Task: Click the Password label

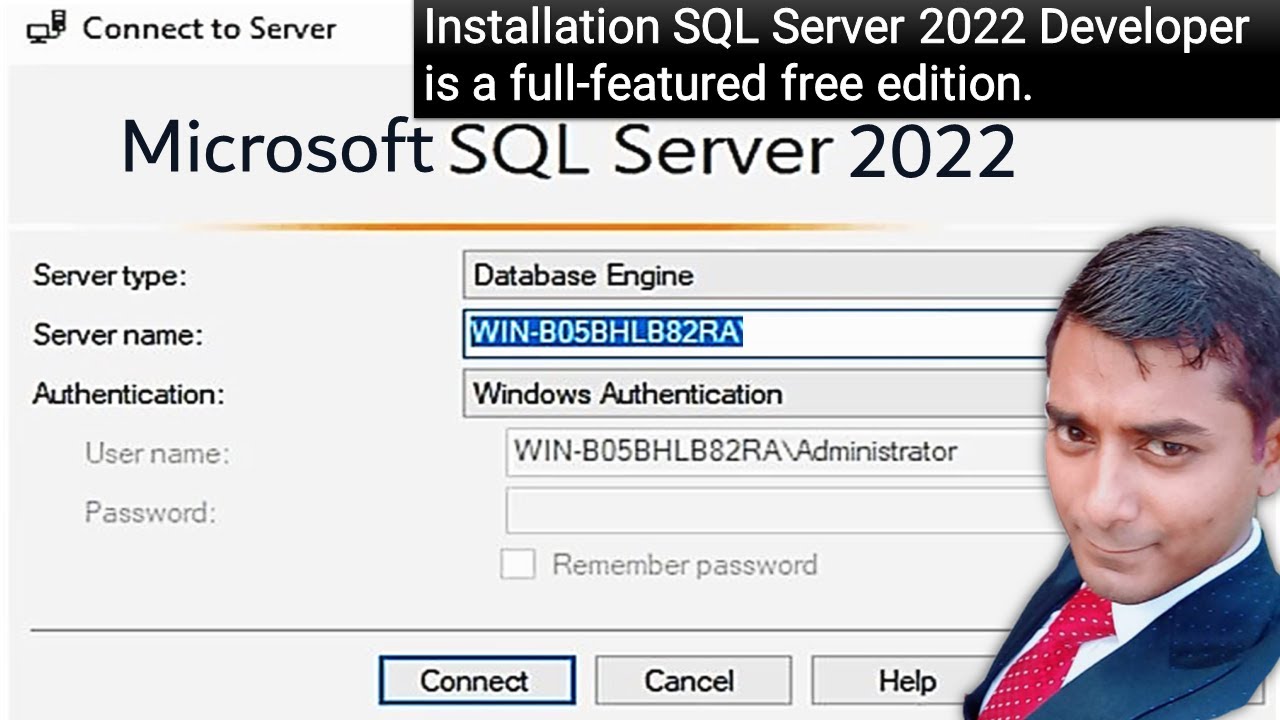Action: click(150, 513)
